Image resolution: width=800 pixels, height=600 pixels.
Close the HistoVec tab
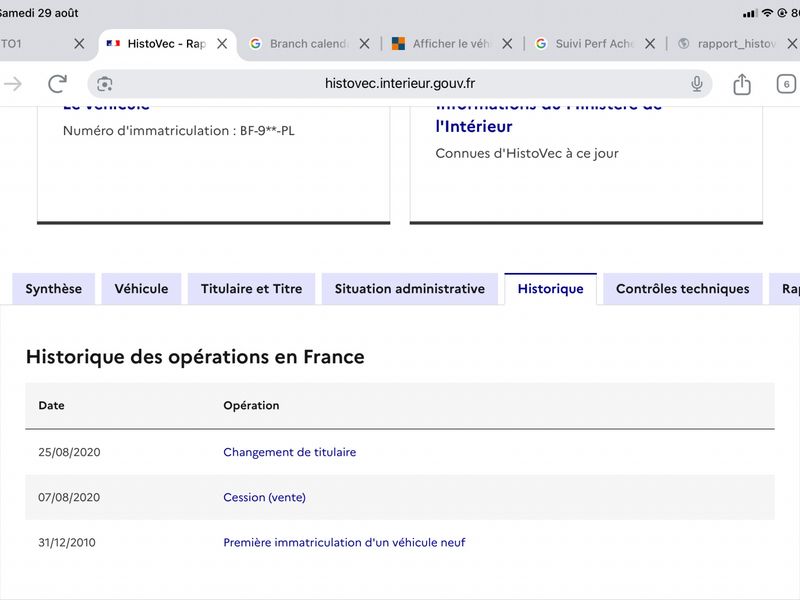tap(222, 44)
